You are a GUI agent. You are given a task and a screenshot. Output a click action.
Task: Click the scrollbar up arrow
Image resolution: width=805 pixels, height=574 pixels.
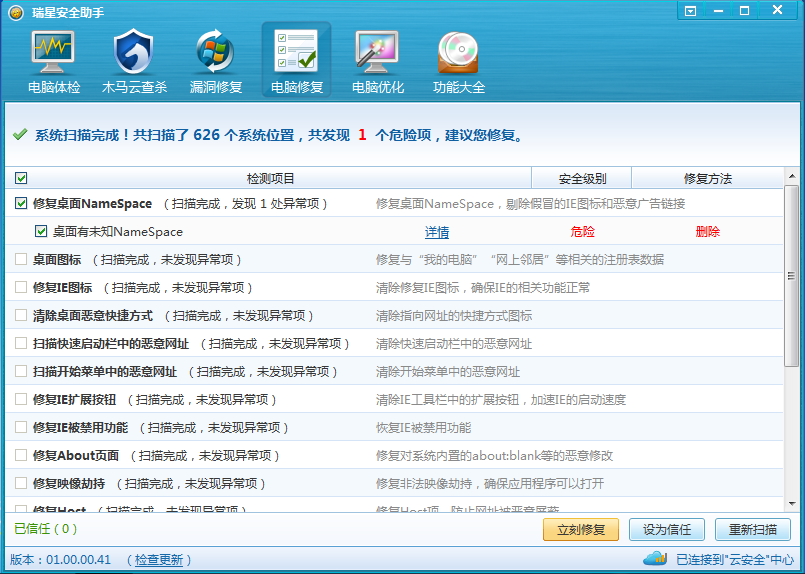point(792,176)
